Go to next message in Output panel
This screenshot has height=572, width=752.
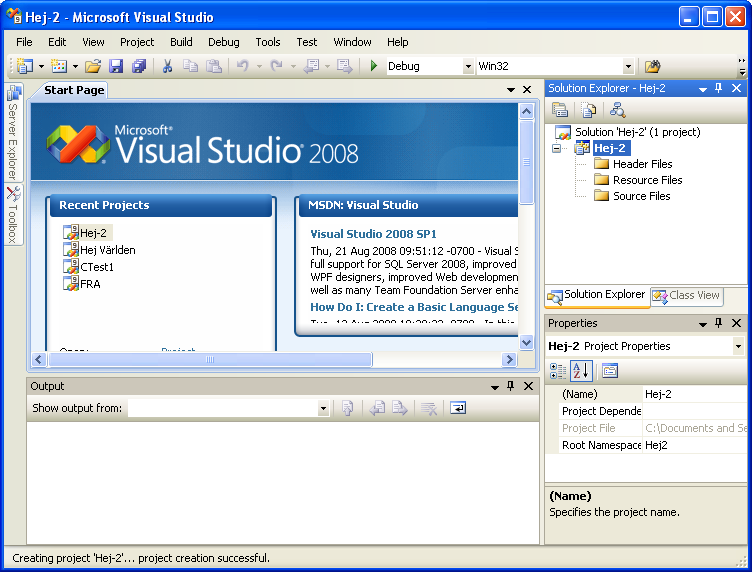400,408
